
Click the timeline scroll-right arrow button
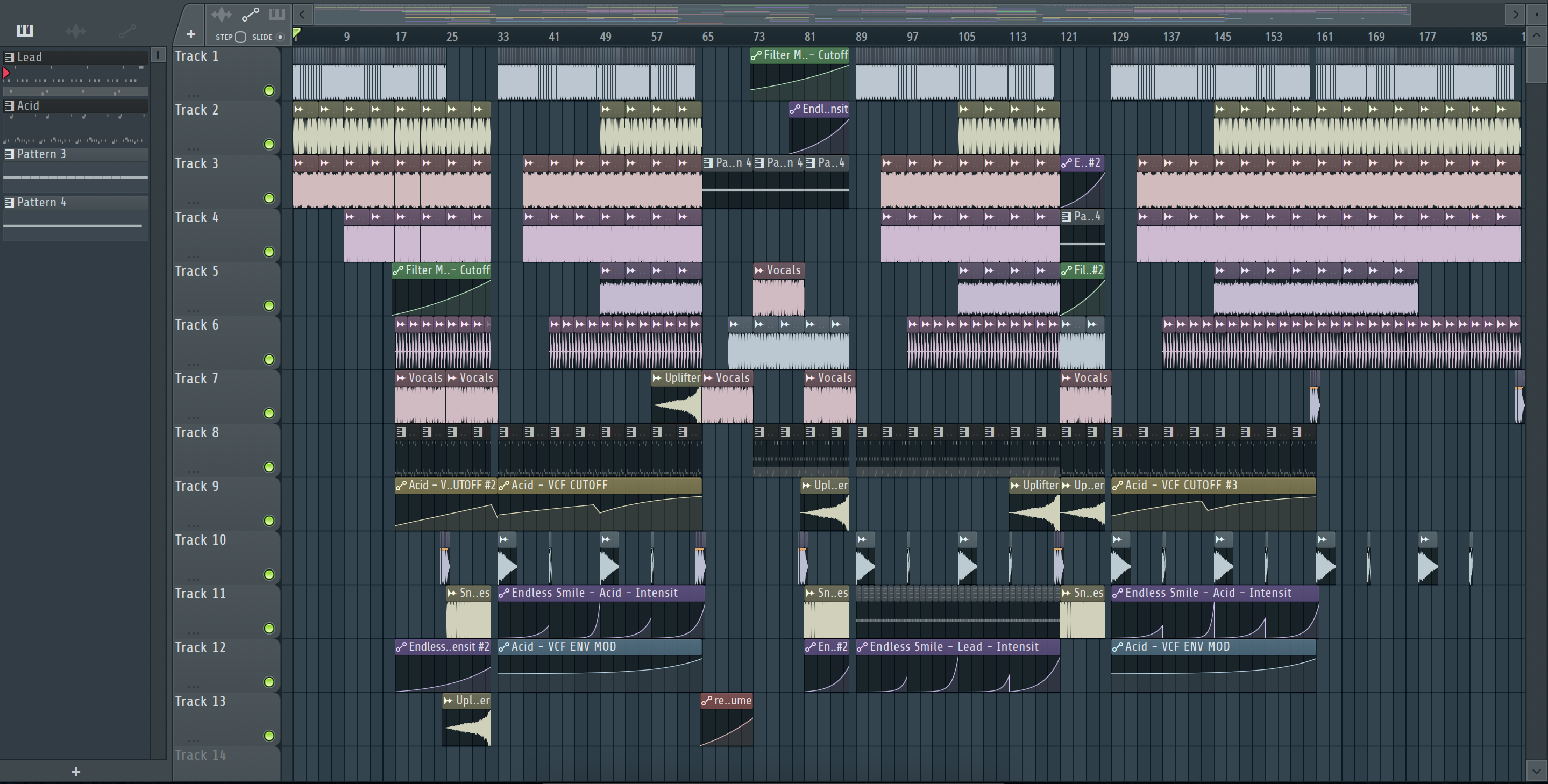click(1516, 14)
